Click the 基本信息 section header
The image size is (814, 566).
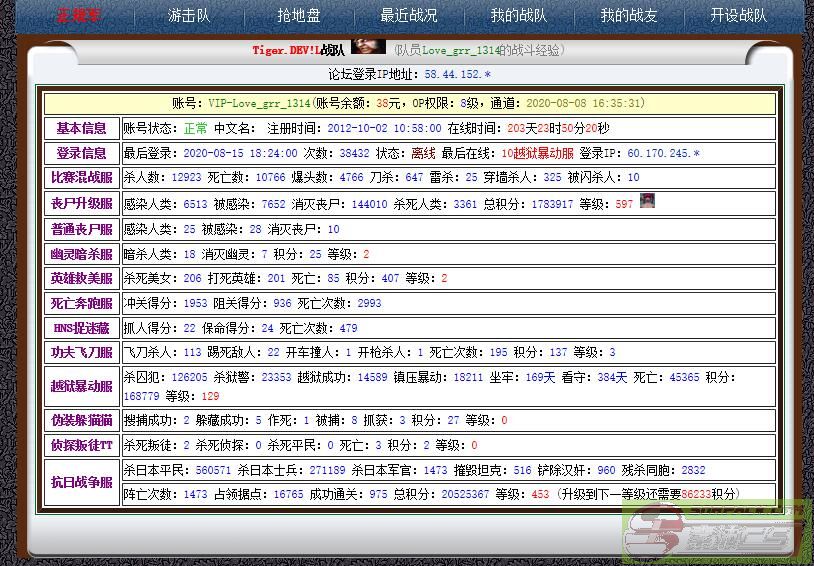(81, 128)
